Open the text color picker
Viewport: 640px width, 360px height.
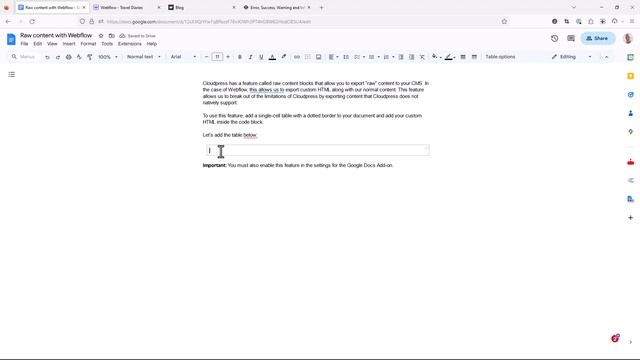(x=272, y=57)
